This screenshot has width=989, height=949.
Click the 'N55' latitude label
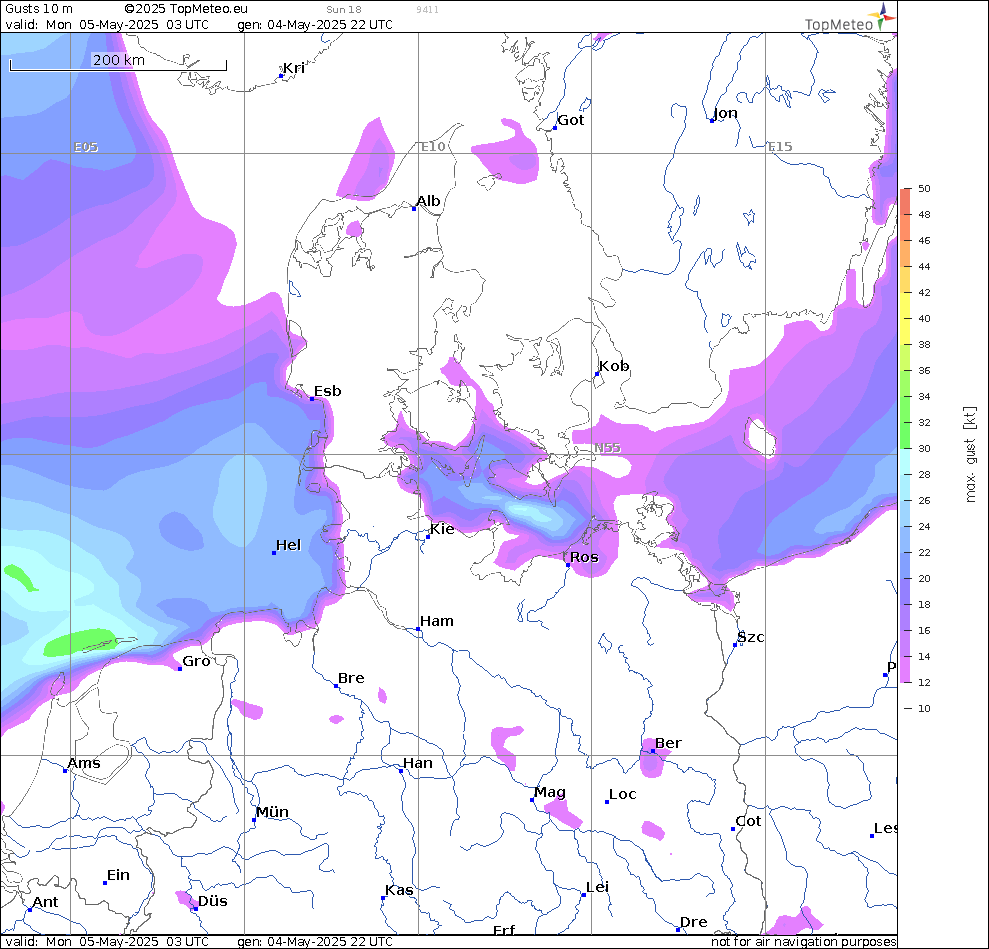pos(607,448)
